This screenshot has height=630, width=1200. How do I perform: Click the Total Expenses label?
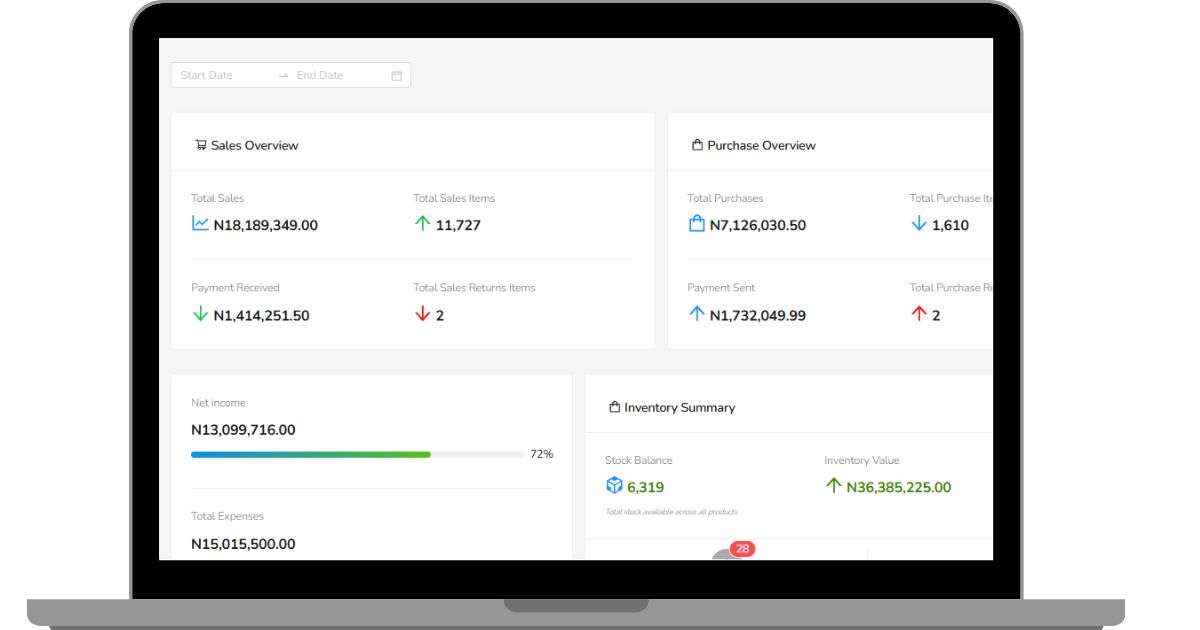[x=228, y=516]
